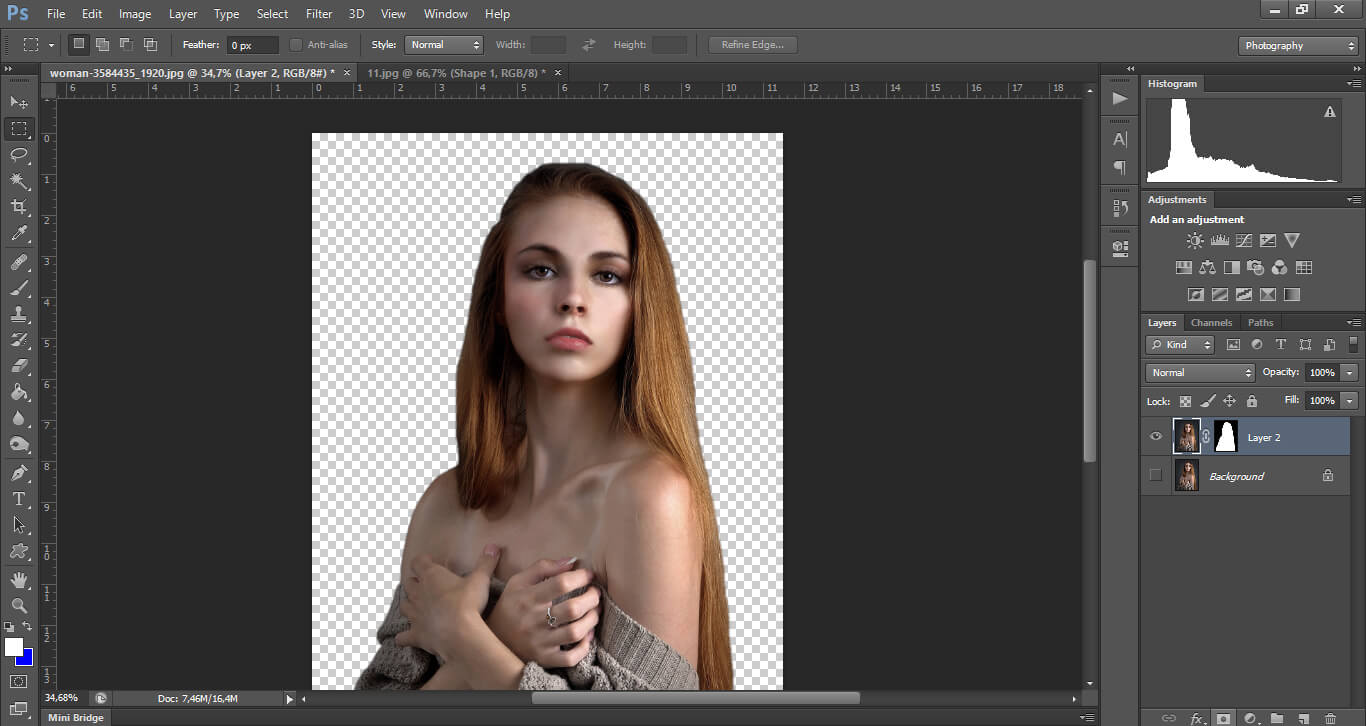
Task: Click the Create new layer icon
Action: click(1303, 718)
